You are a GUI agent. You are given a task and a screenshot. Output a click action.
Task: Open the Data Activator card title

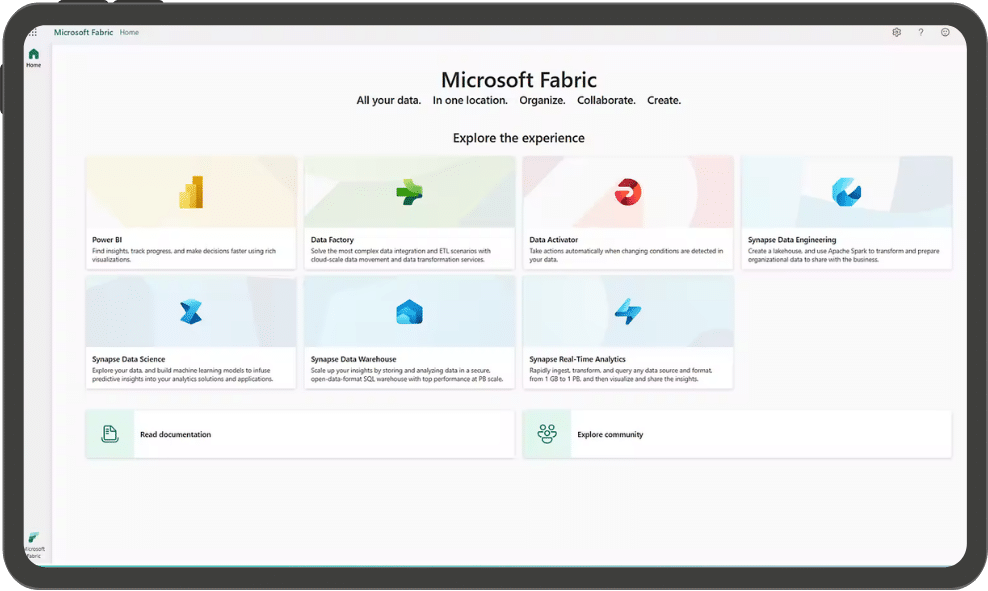(x=553, y=240)
